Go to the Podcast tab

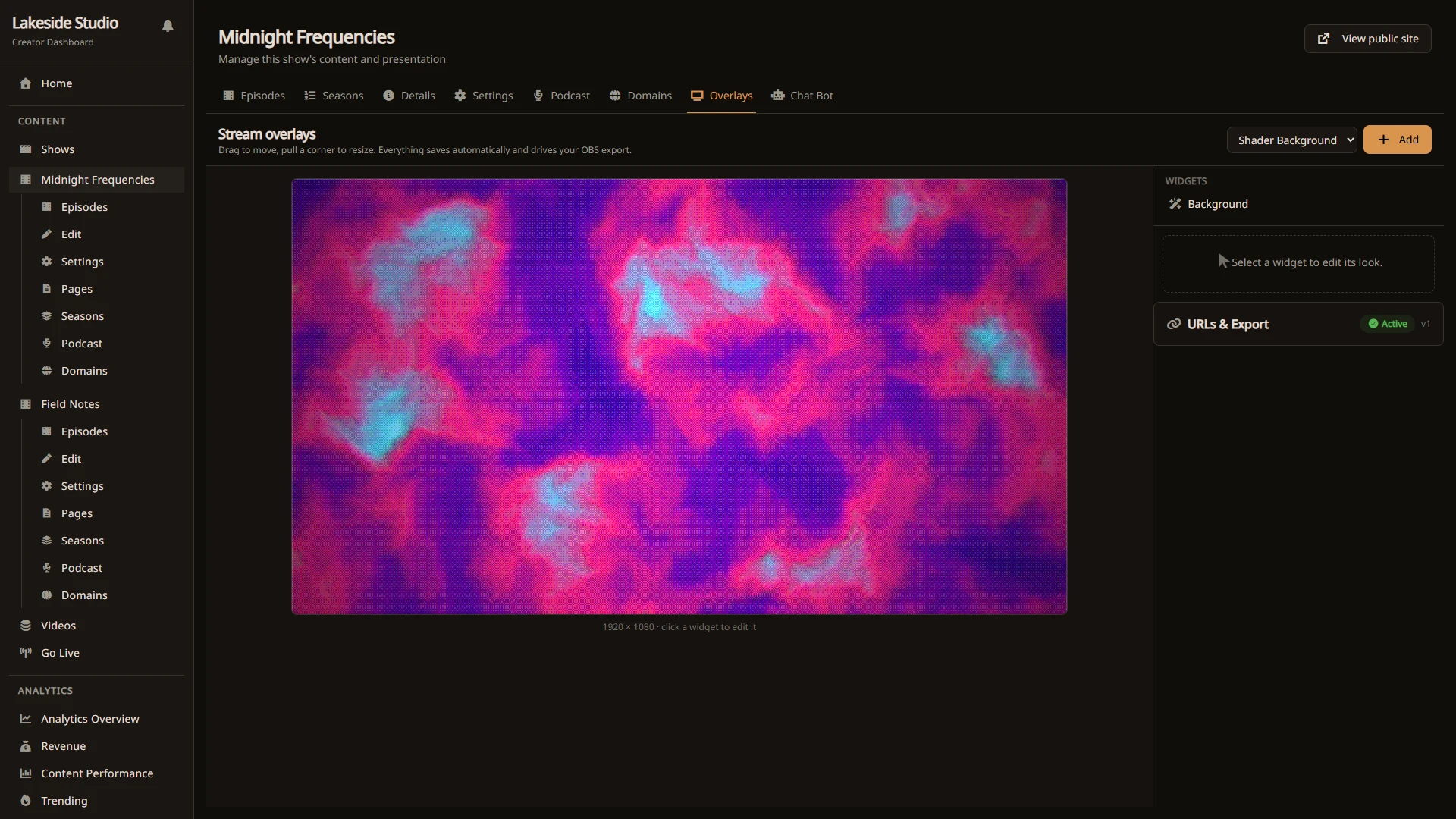pyautogui.click(x=561, y=96)
